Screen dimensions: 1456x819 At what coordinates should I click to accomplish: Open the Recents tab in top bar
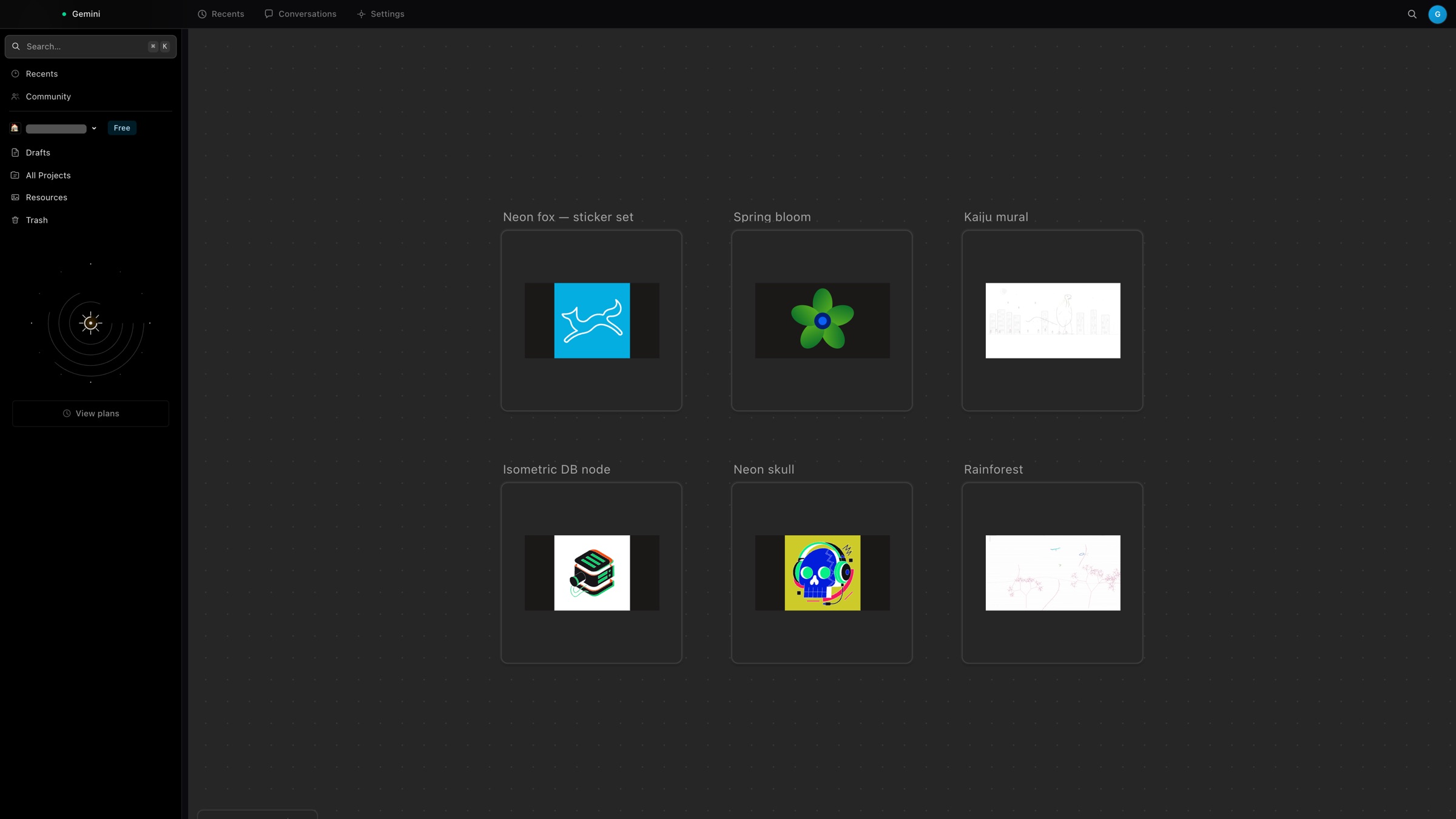point(221,14)
